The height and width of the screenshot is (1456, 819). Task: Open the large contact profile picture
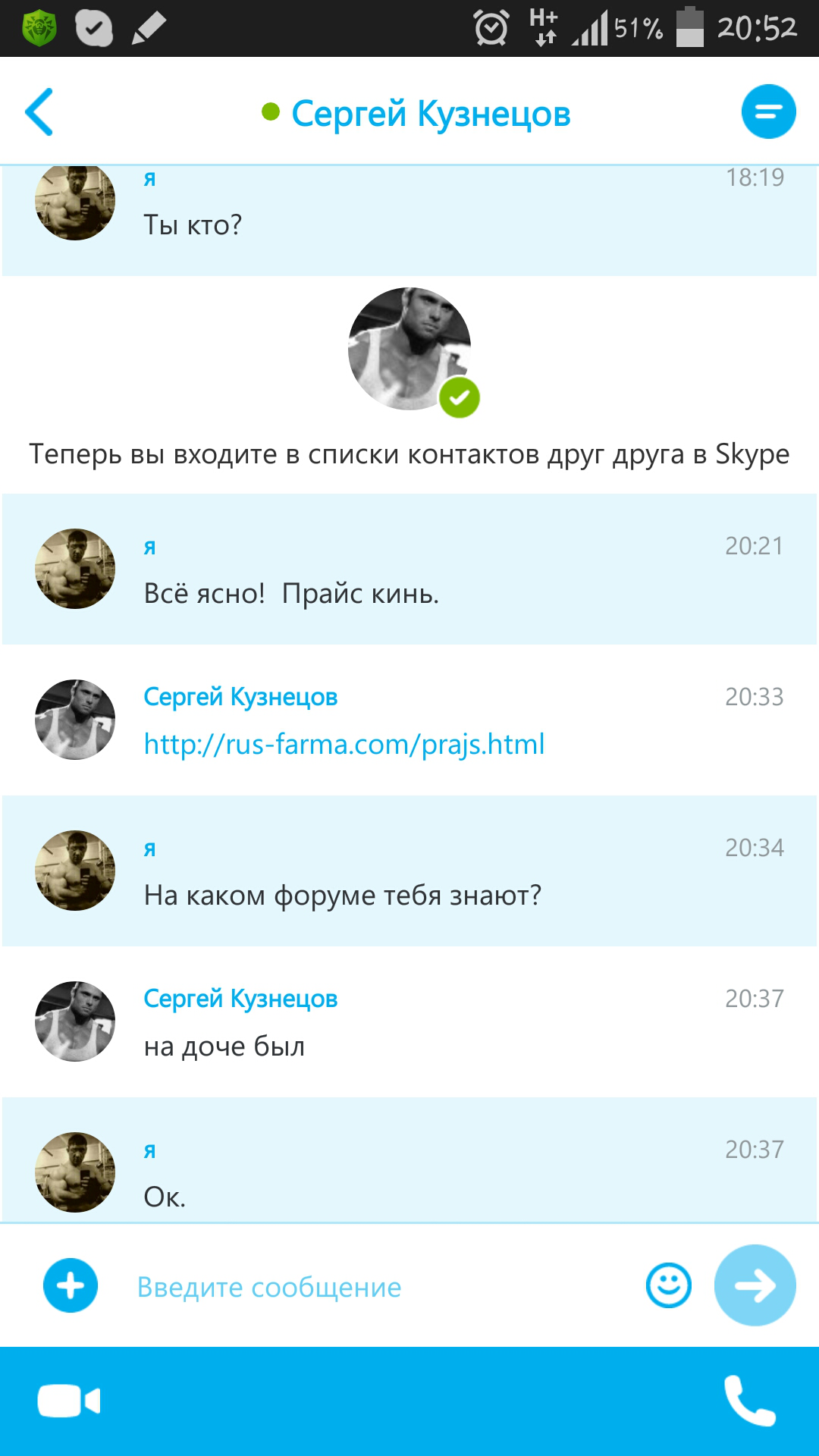[410, 350]
